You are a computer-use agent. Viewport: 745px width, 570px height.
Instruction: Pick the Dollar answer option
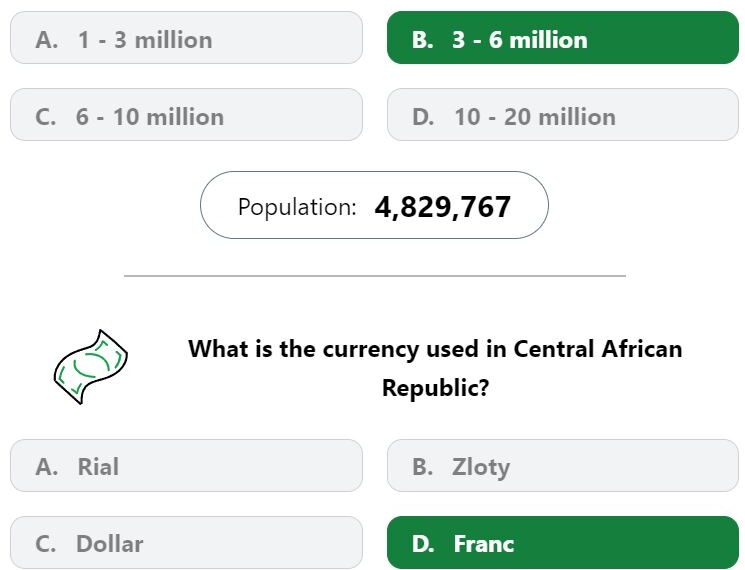[186, 542]
